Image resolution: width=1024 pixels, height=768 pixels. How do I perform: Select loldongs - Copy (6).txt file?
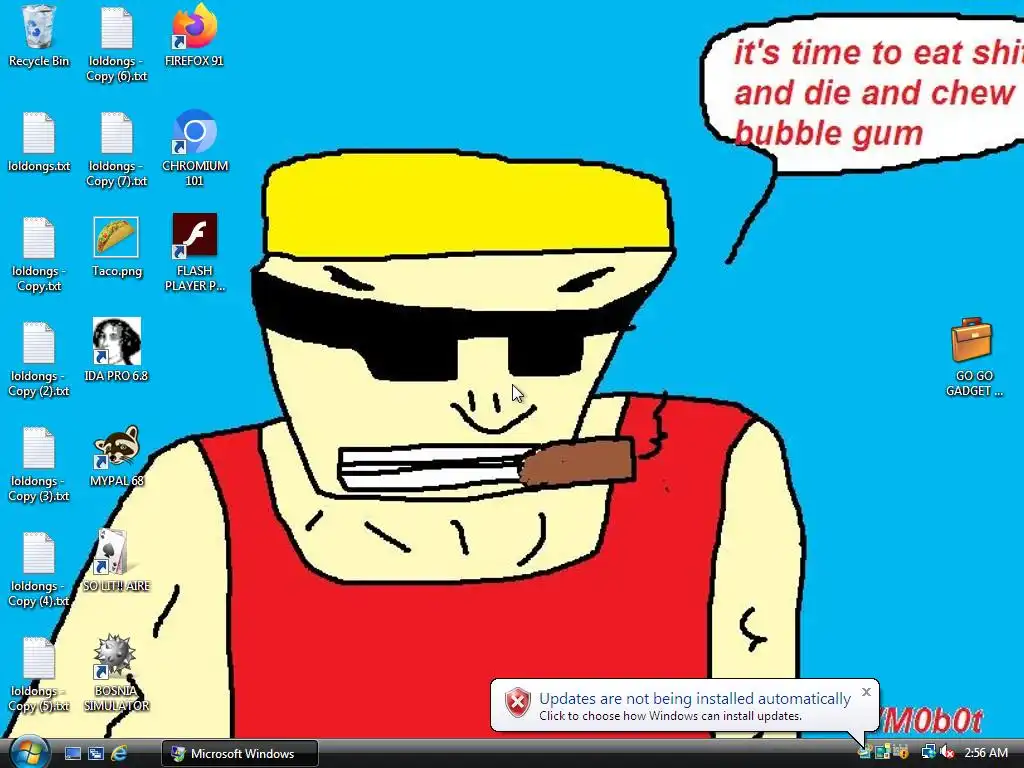[x=116, y=44]
